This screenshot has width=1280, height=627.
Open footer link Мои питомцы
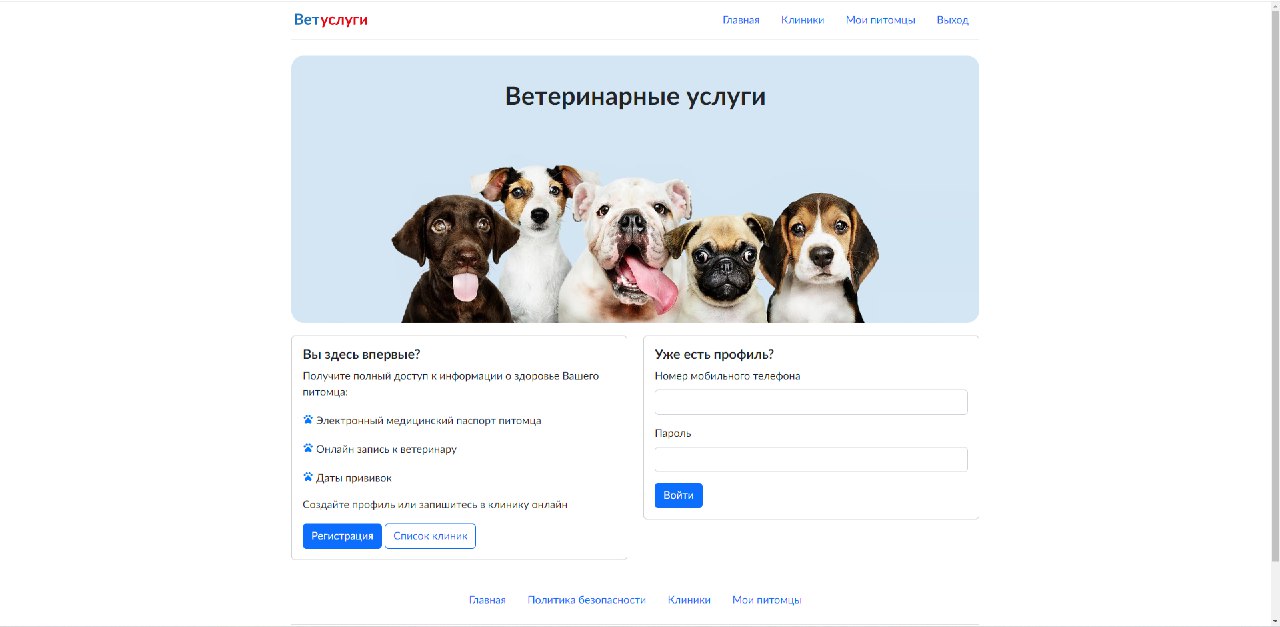767,600
